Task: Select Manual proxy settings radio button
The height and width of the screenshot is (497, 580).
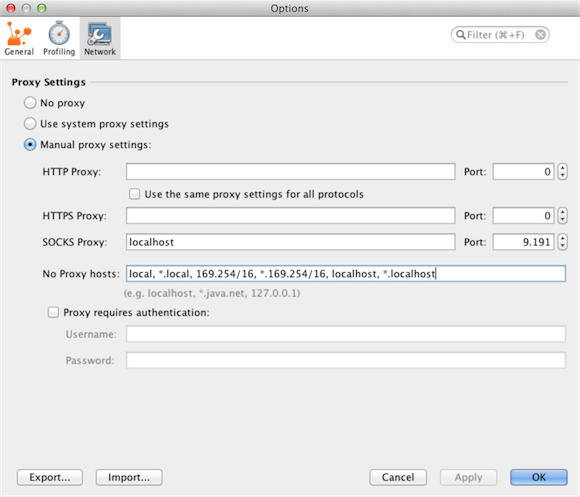Action: 30,145
